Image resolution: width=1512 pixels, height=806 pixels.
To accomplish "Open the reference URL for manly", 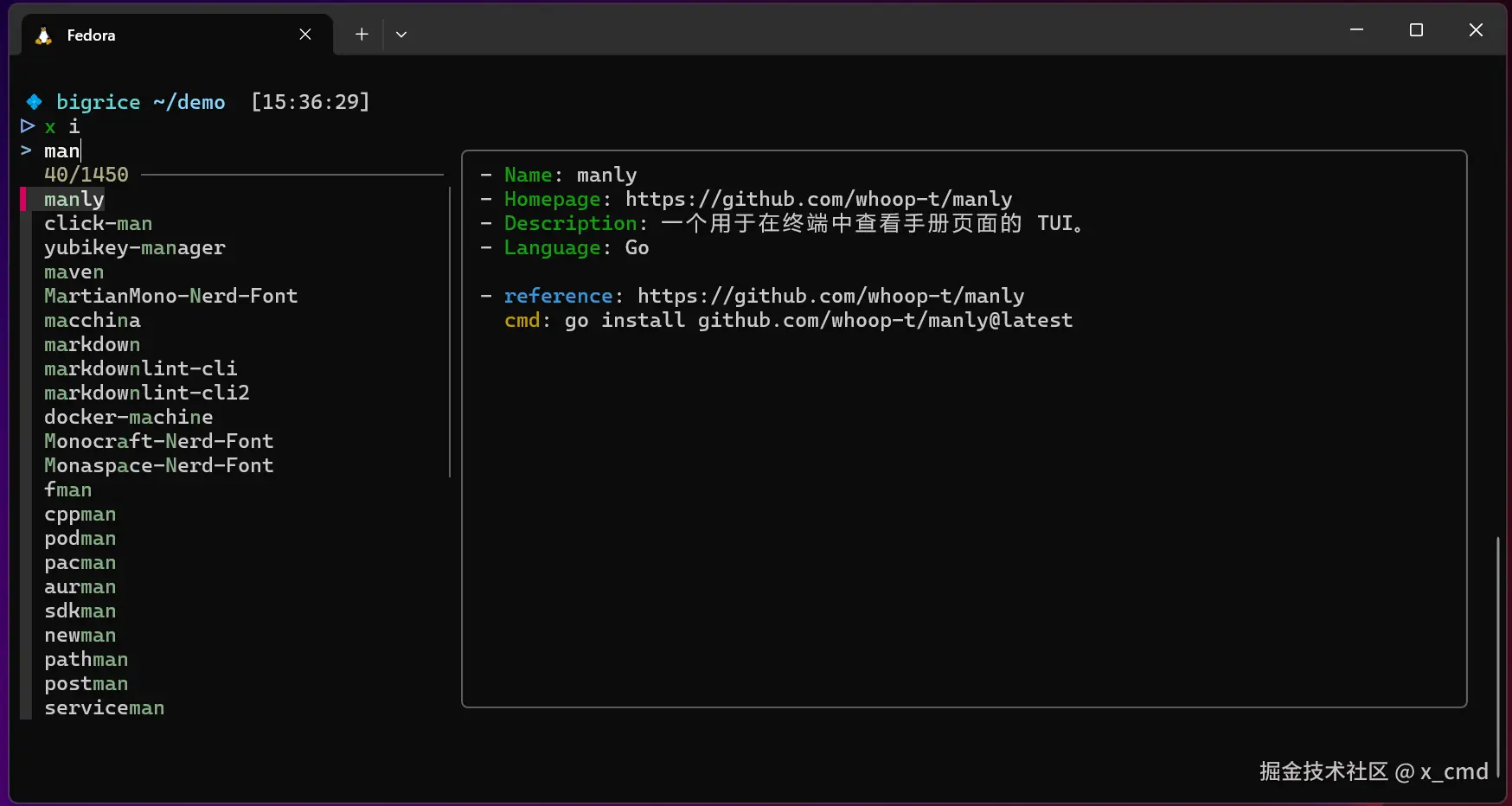I will (830, 297).
